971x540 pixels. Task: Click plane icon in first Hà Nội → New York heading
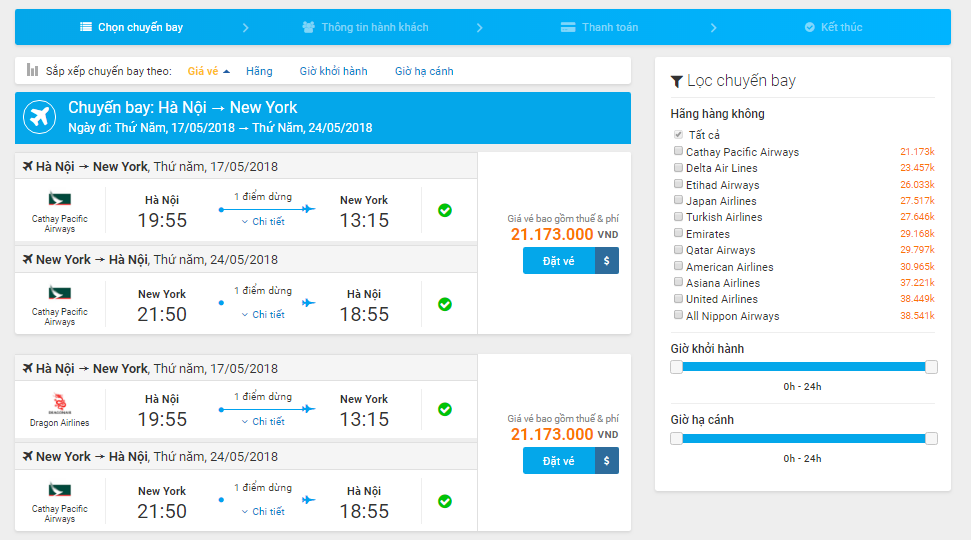[27, 166]
